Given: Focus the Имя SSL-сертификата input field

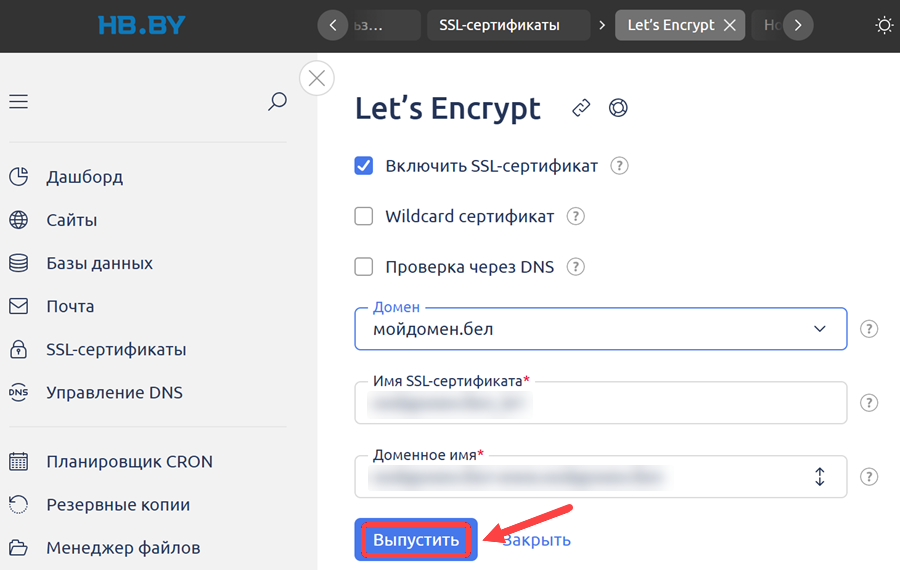Looking at the screenshot, I should [x=600, y=403].
